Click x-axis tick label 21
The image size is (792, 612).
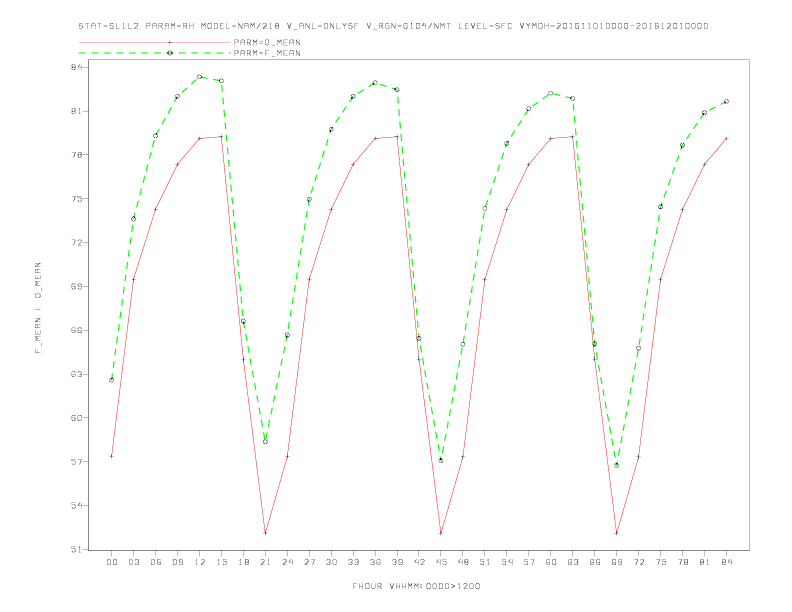265,562
